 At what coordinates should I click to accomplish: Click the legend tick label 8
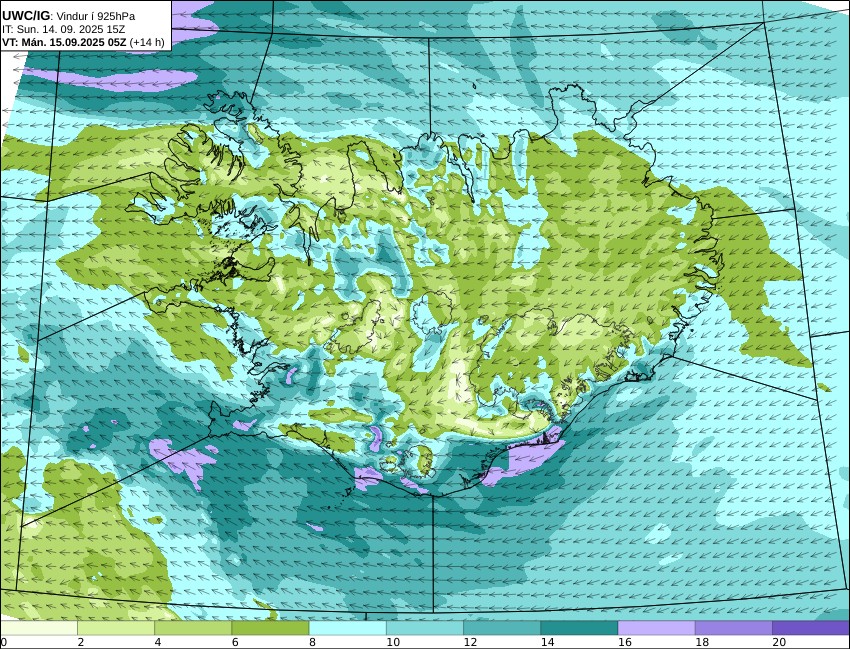(x=312, y=642)
